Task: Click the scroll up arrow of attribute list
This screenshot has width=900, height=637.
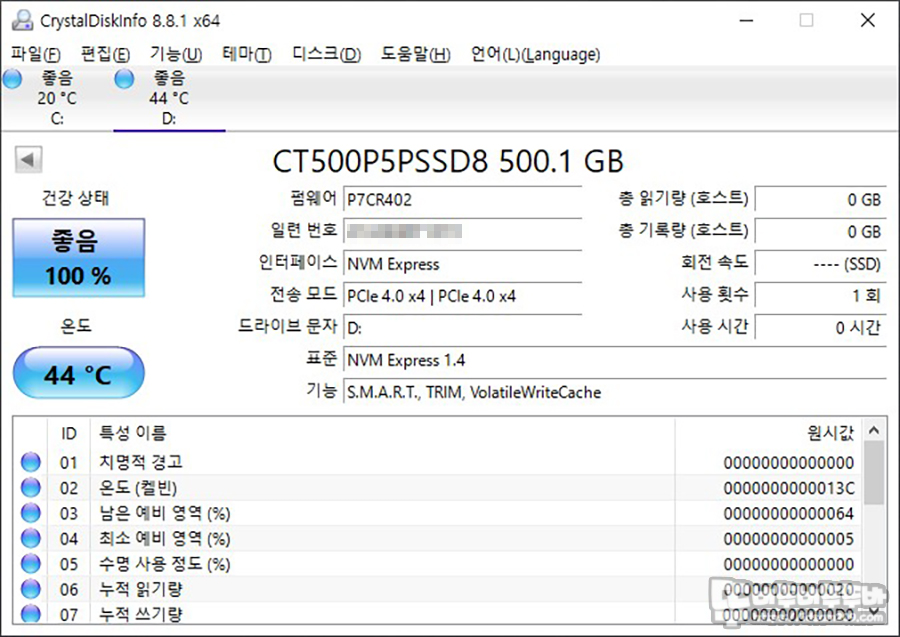Action: (874, 430)
